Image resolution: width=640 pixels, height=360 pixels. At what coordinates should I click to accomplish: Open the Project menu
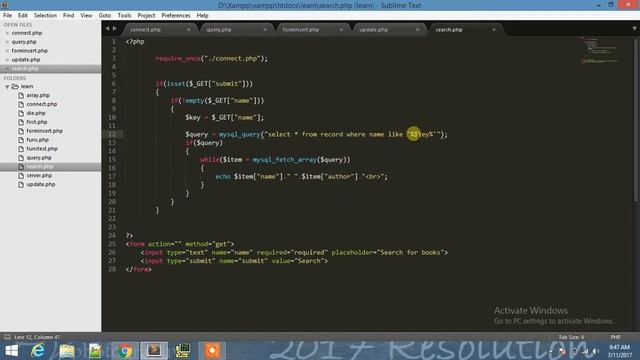pyautogui.click(x=146, y=16)
